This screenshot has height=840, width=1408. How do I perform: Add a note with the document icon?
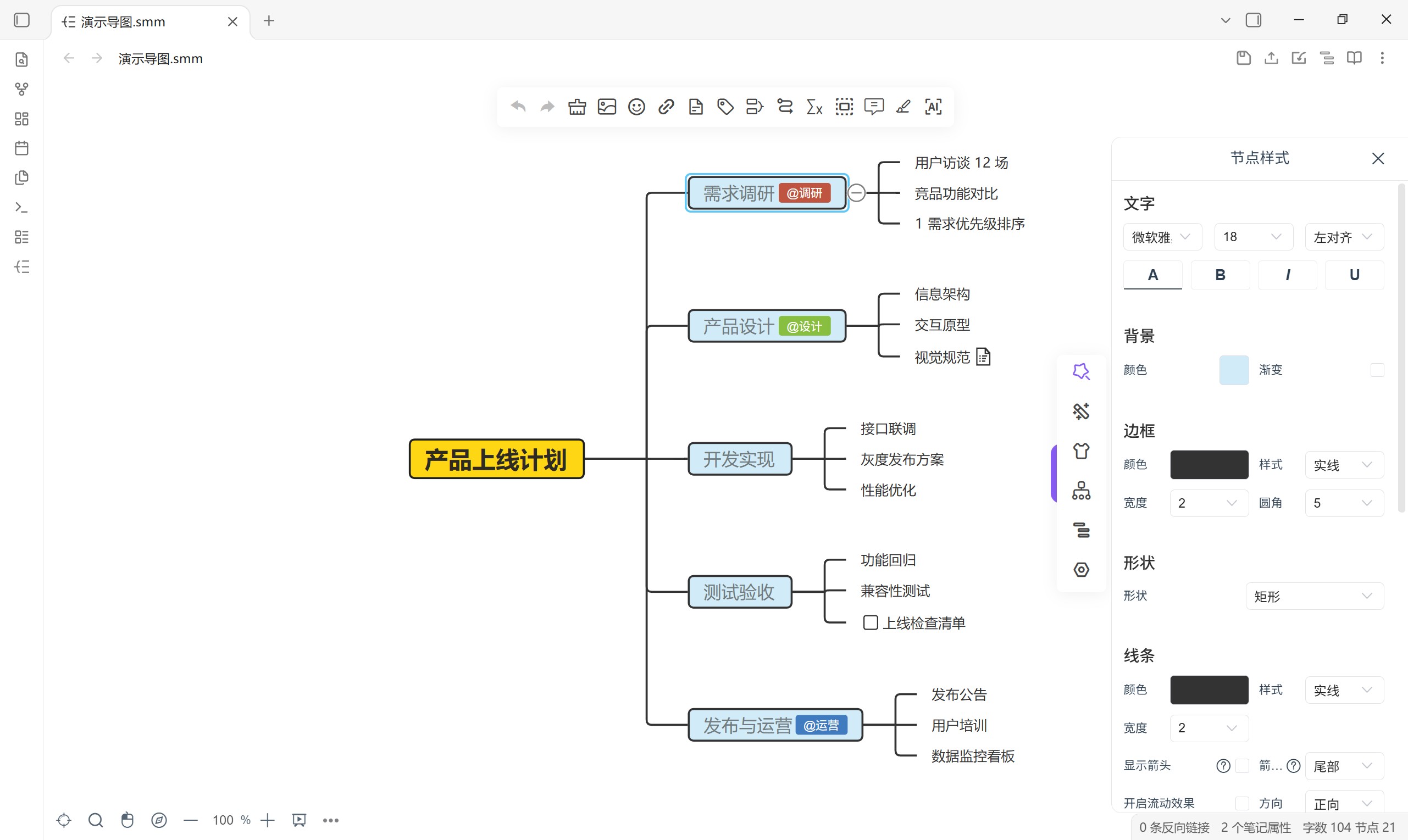pyautogui.click(x=695, y=107)
